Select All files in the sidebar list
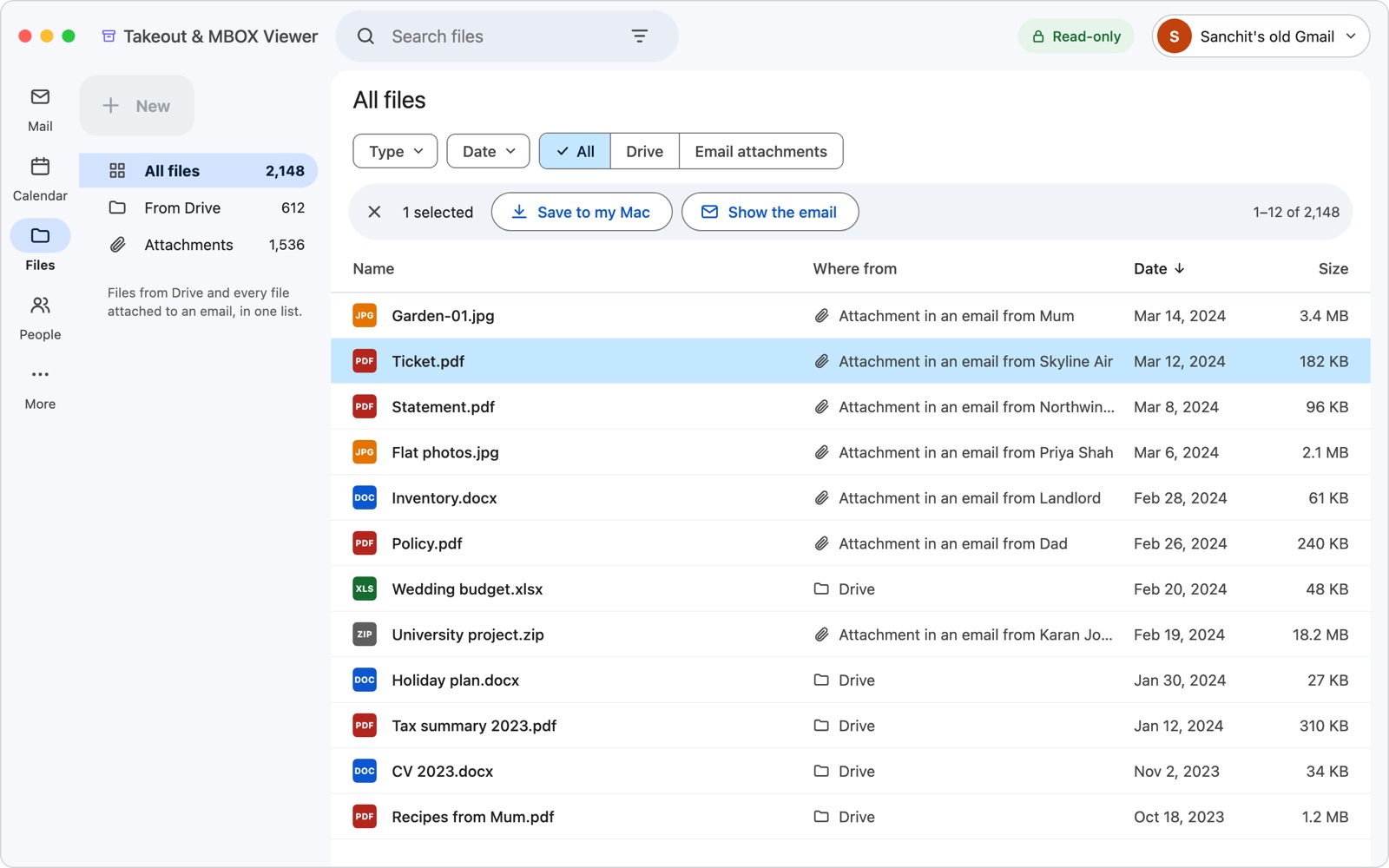The image size is (1389, 868). coord(199,171)
